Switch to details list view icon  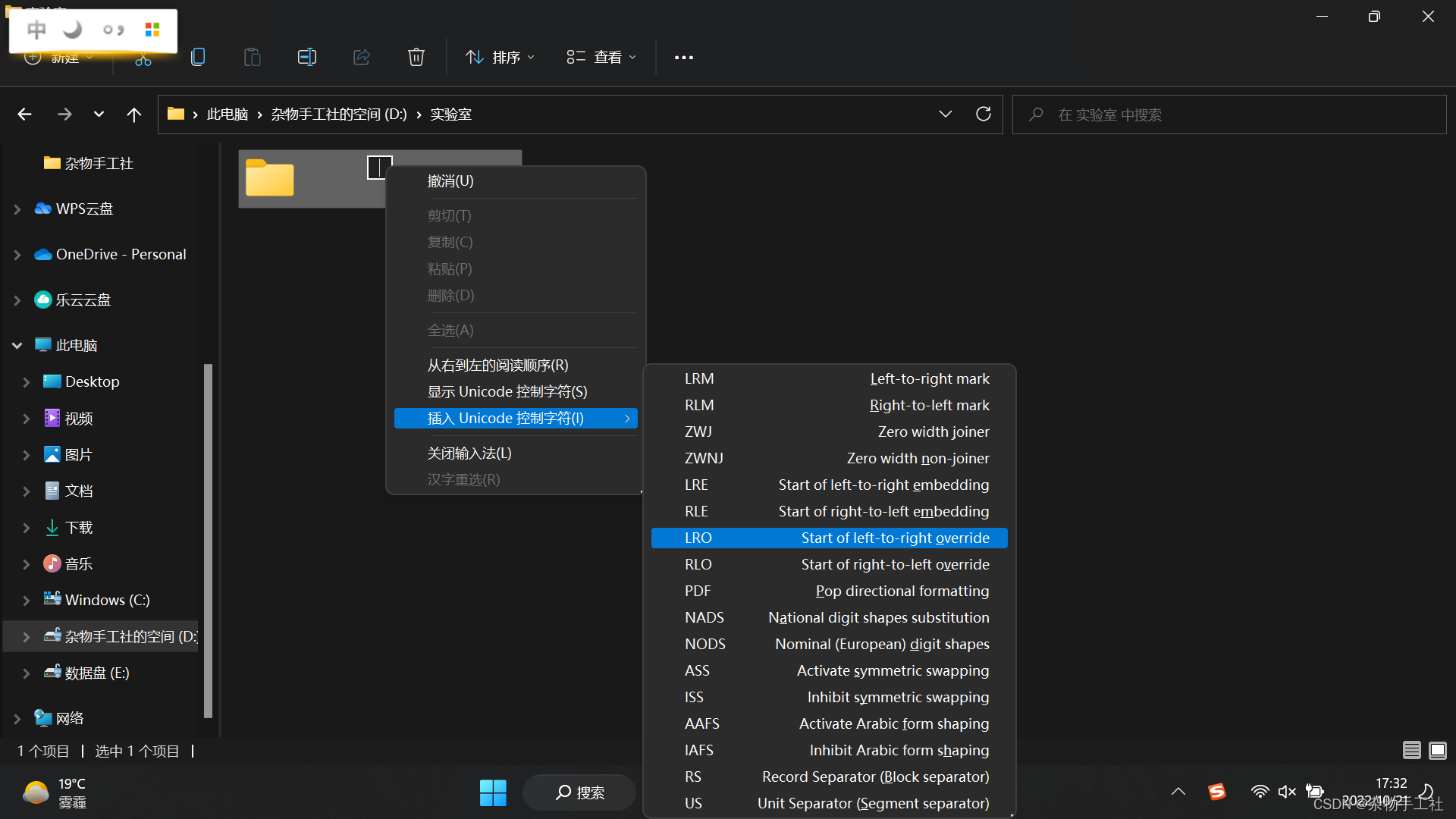1411,751
